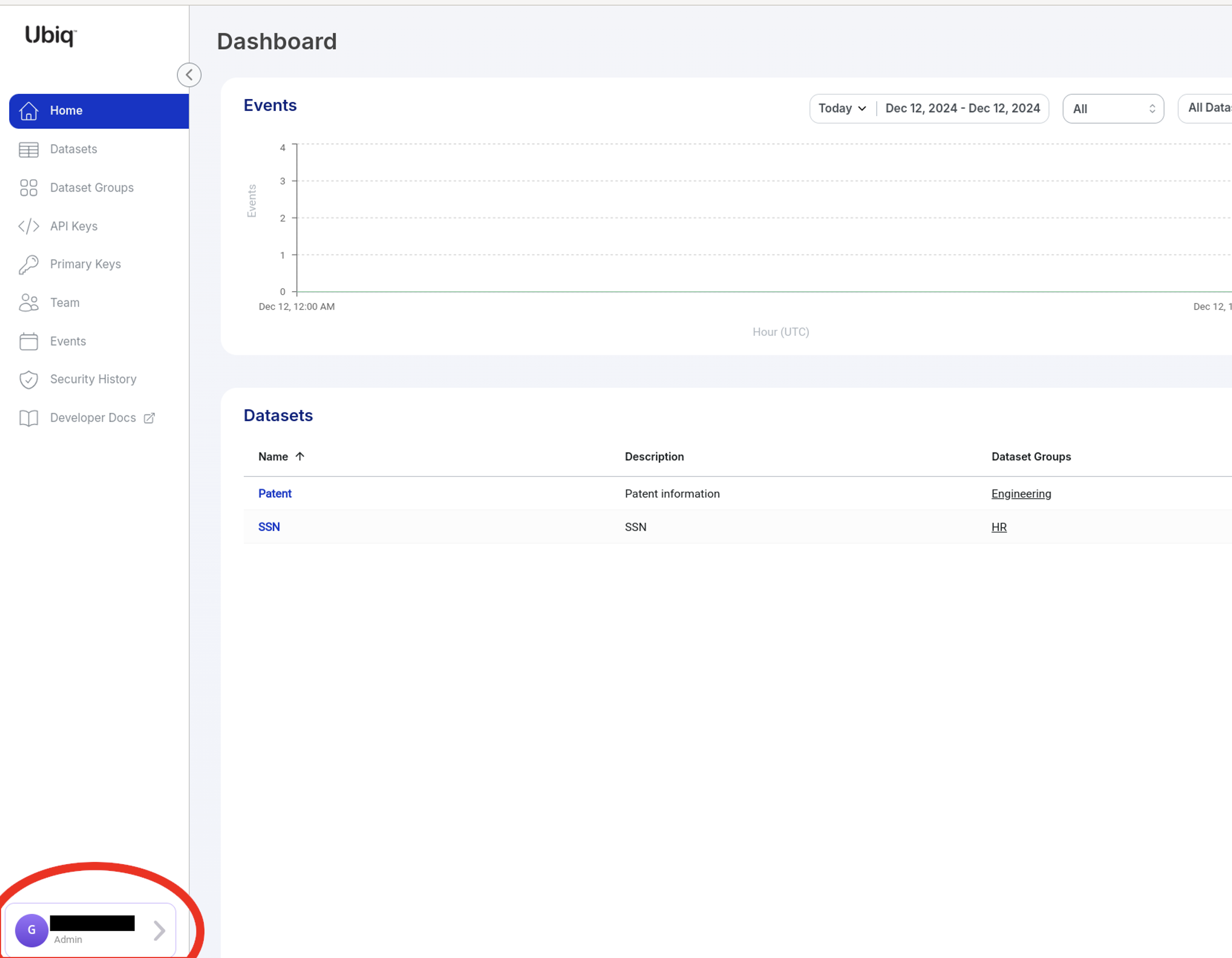Click the Security History shield icon
This screenshot has height=958, width=1232.
coord(29,379)
